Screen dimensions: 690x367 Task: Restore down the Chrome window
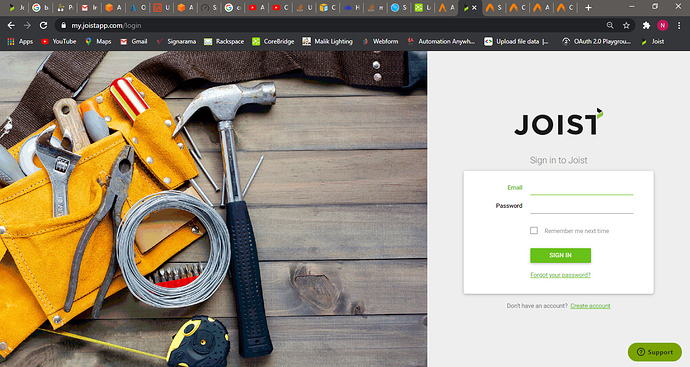(655, 7)
